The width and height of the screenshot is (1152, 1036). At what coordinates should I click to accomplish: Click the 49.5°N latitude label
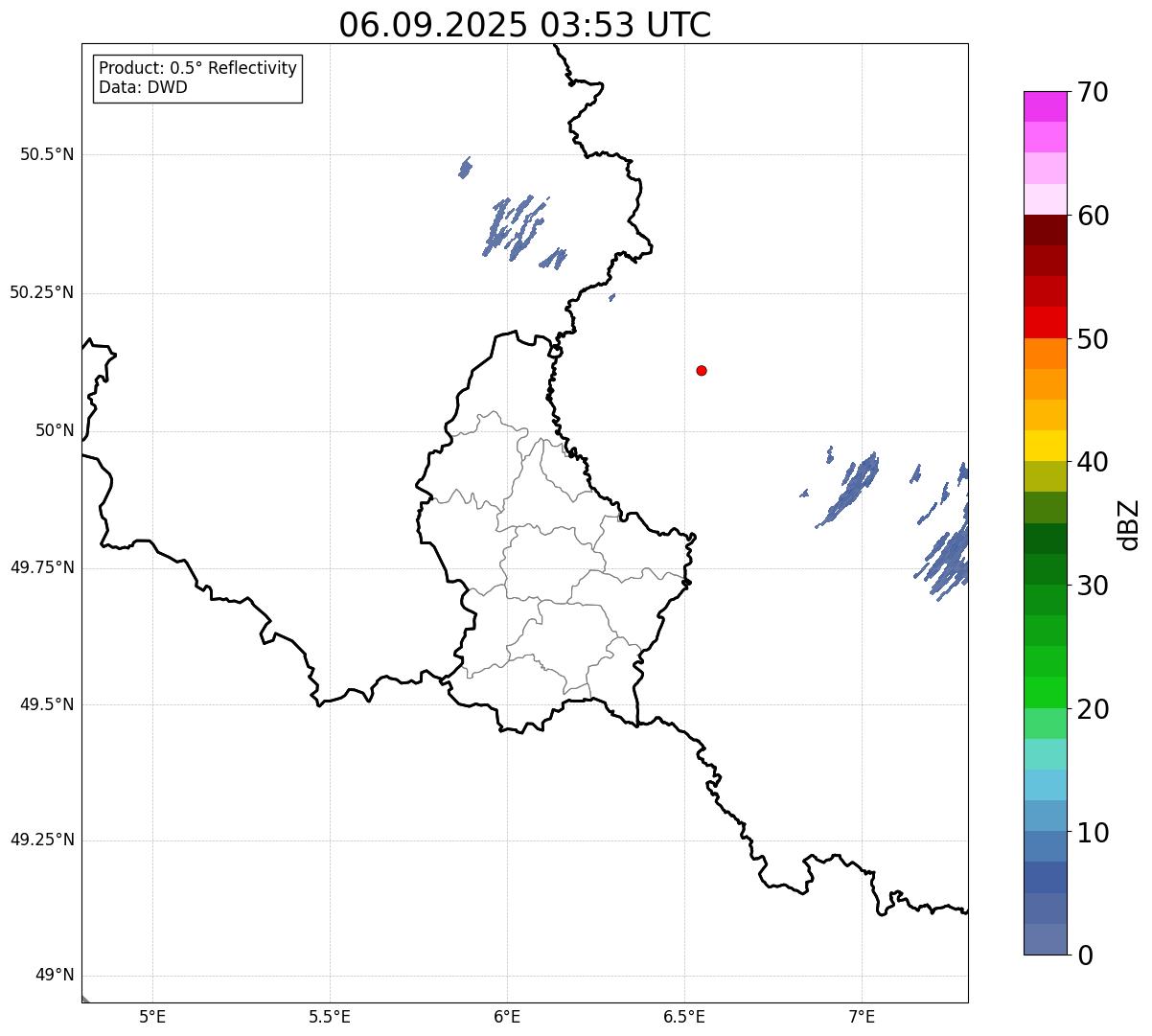click(x=47, y=704)
